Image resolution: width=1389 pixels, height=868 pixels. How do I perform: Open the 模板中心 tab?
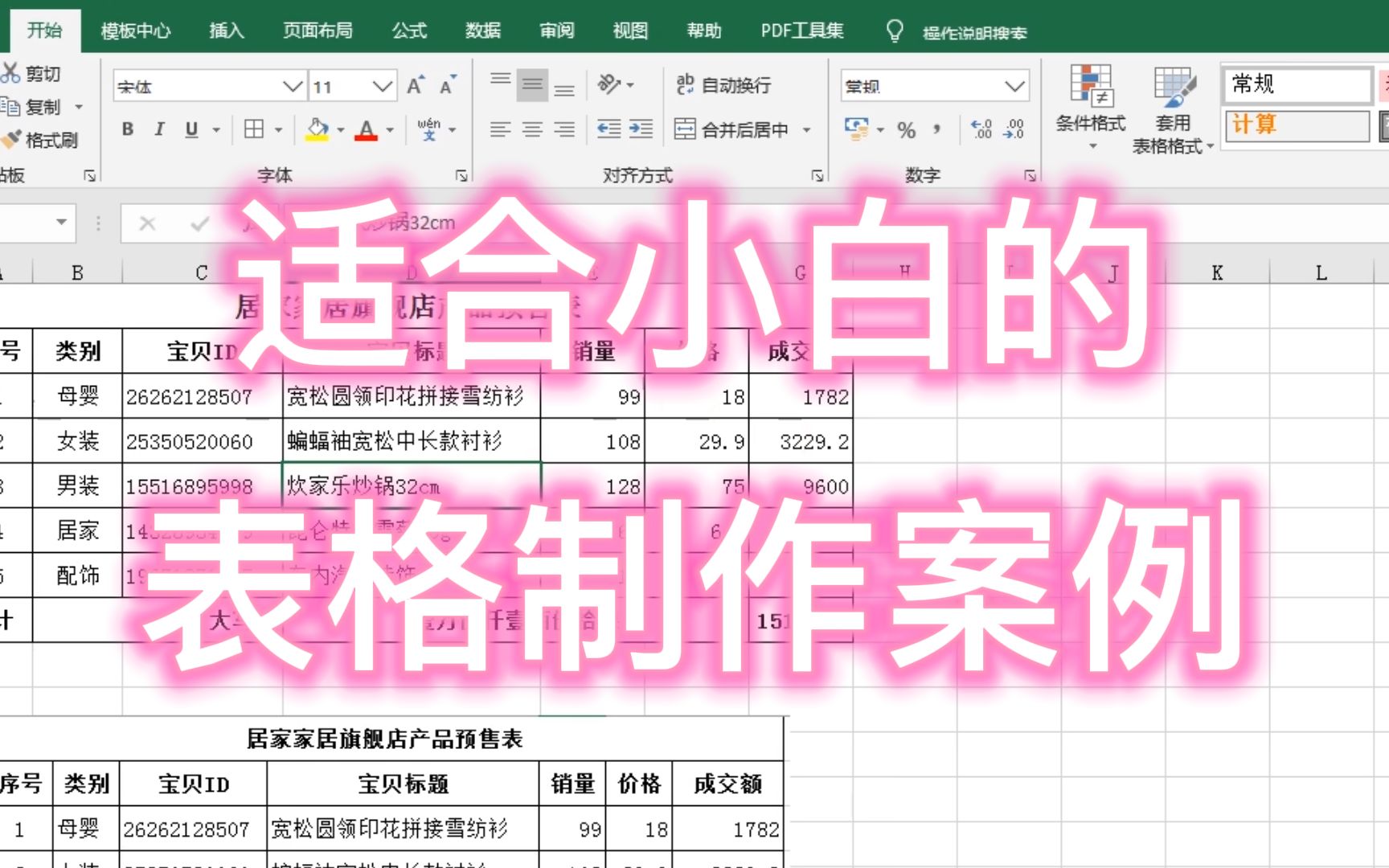pyautogui.click(x=136, y=31)
